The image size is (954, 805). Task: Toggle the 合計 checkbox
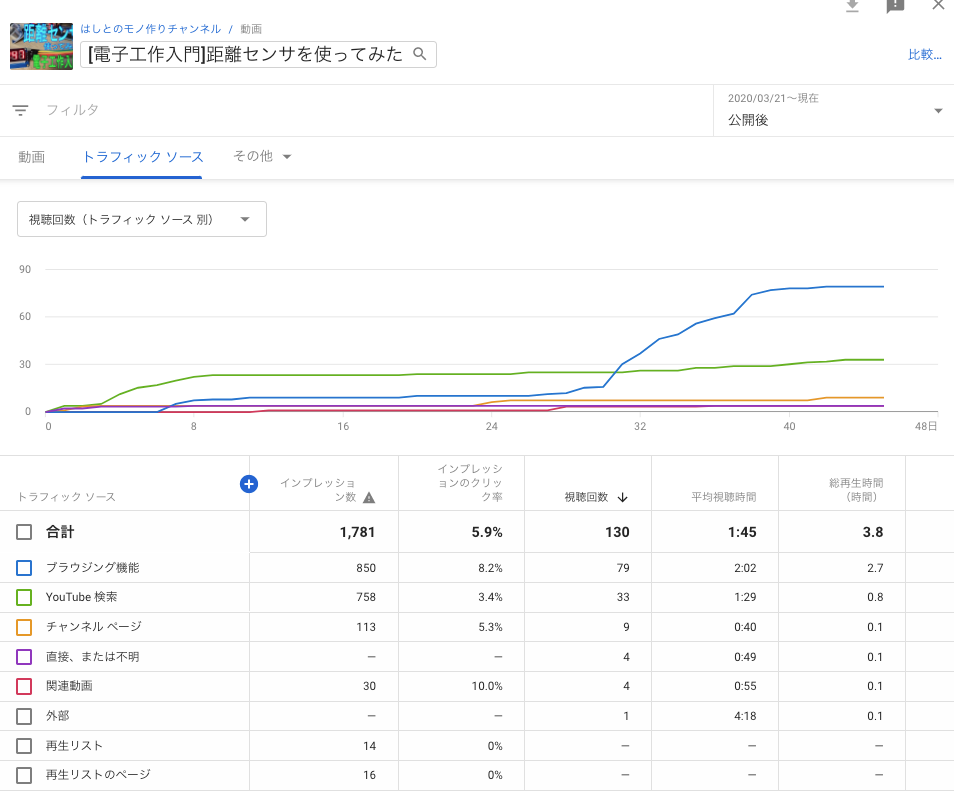[25, 532]
